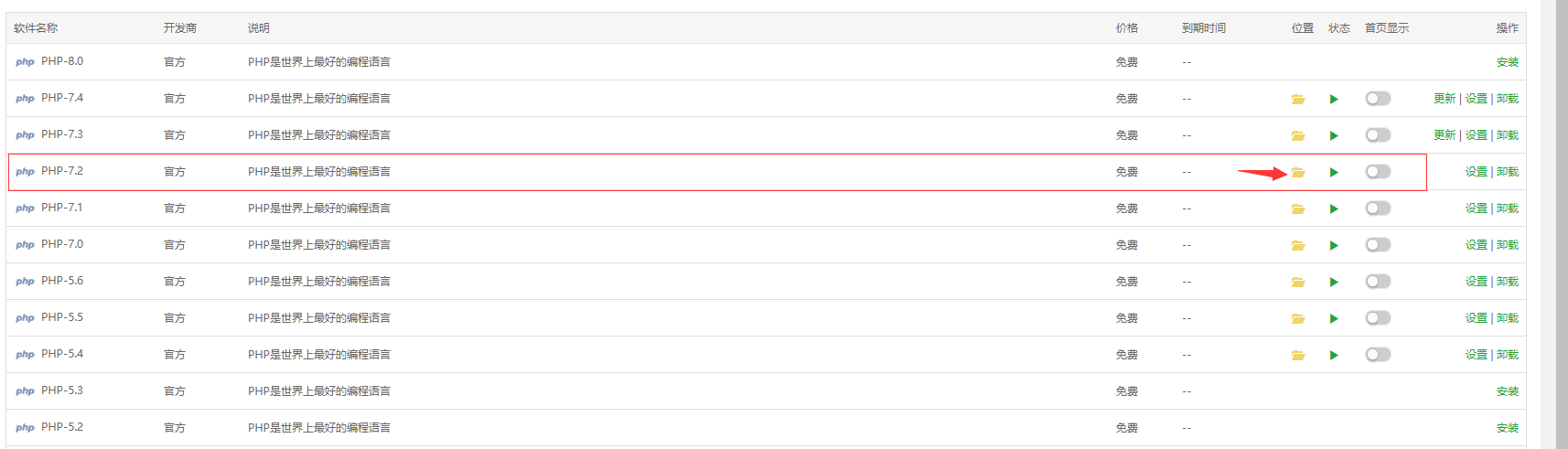Enable homepage display switch for PHP-7.2
Viewport: 1568px width, 449px height.
coord(1378,172)
